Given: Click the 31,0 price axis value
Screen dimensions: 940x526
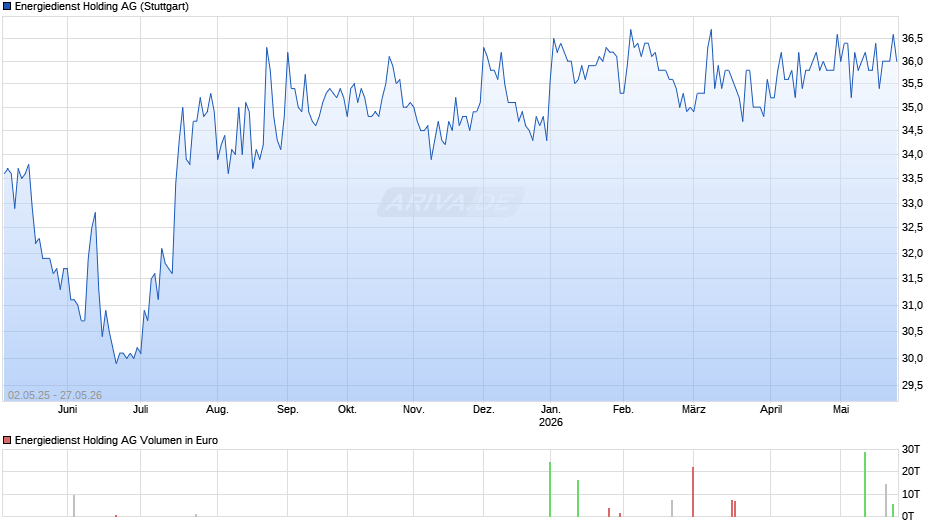Looking at the screenshot, I should tap(912, 305).
